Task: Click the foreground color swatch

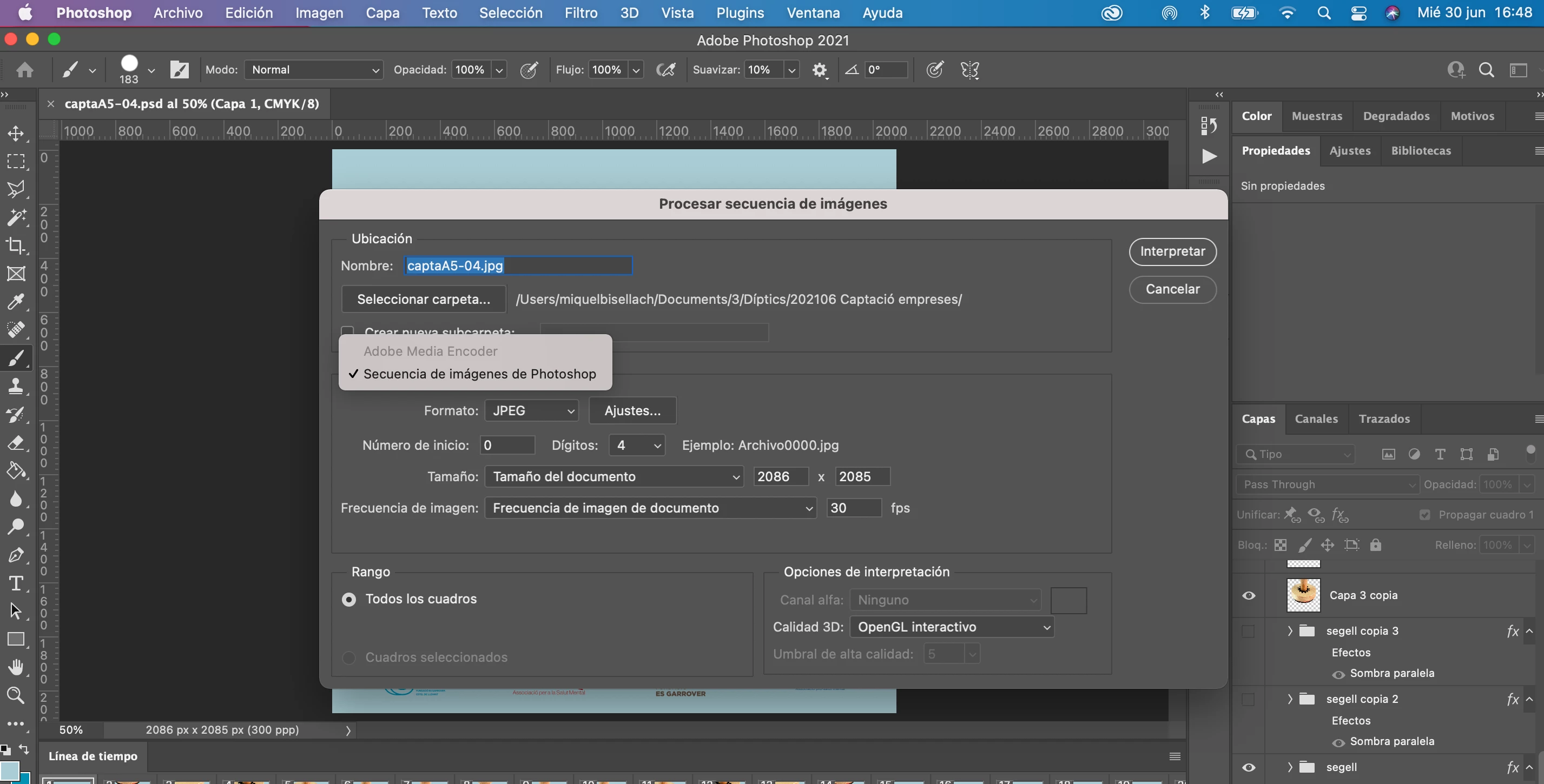Action: 9,770
